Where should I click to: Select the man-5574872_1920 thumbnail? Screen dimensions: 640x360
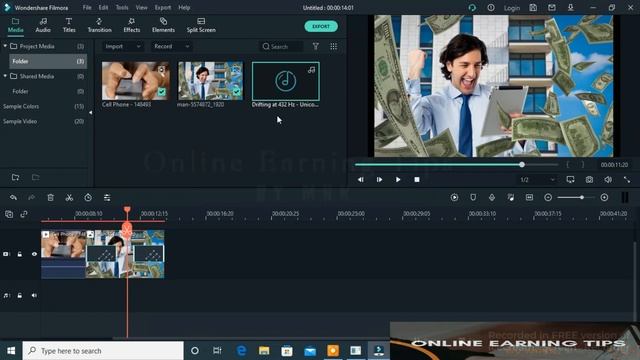pyautogui.click(x=210, y=81)
